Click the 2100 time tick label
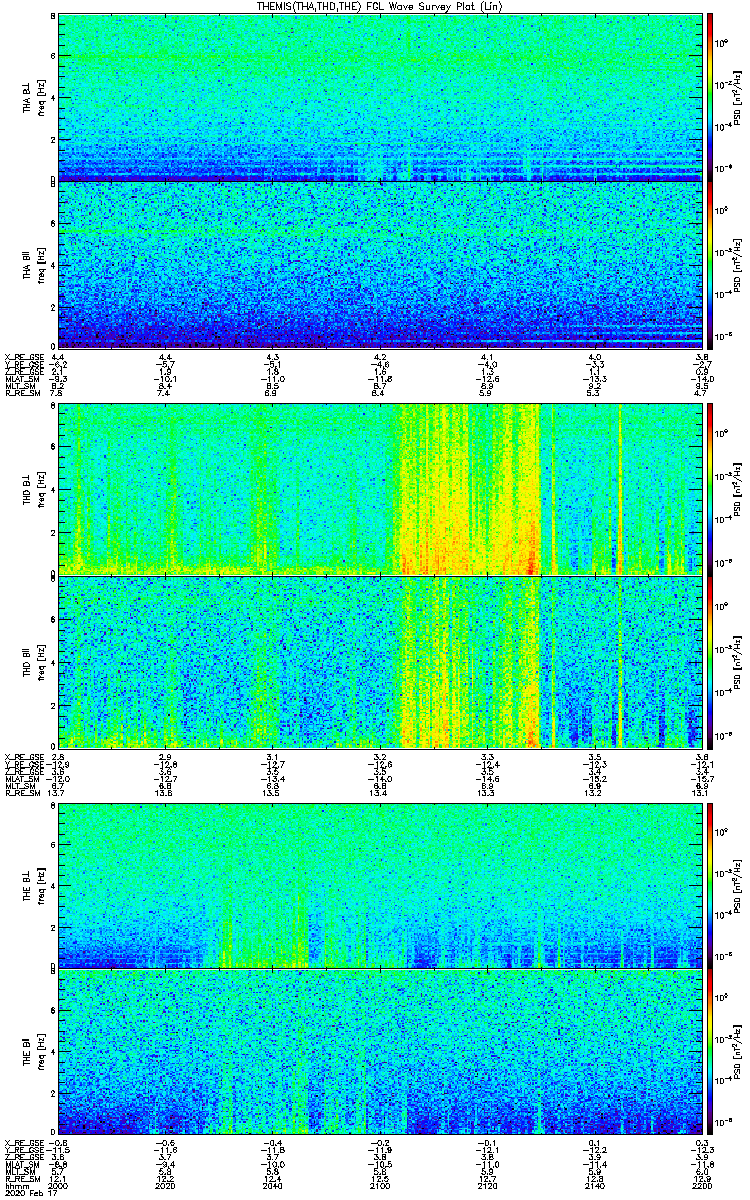The image size is (750, 1200). pyautogui.click(x=380, y=1187)
